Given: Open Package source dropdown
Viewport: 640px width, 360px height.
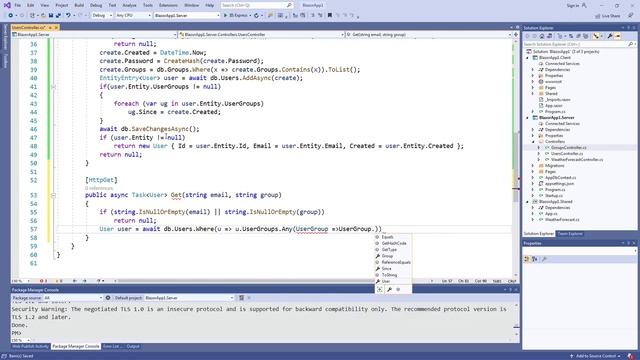Looking at the screenshot, I should (73, 298).
